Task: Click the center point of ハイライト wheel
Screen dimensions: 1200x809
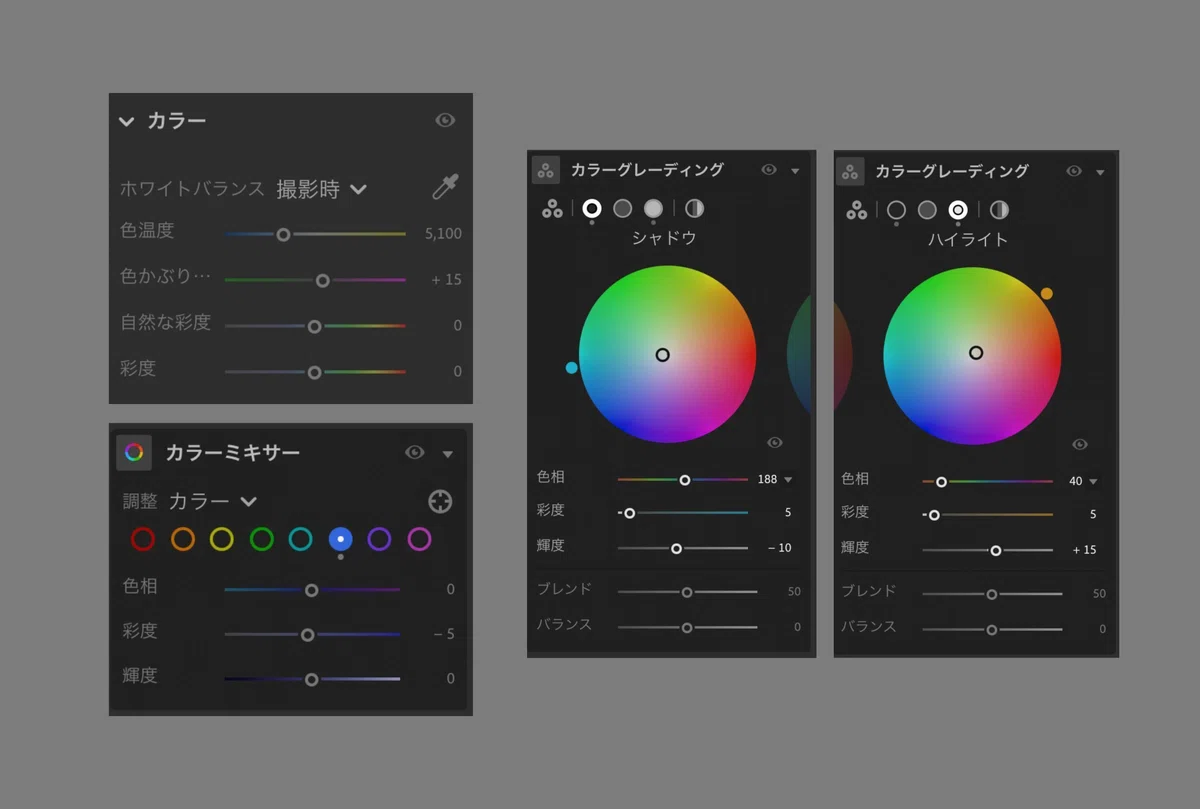Action: coord(976,353)
